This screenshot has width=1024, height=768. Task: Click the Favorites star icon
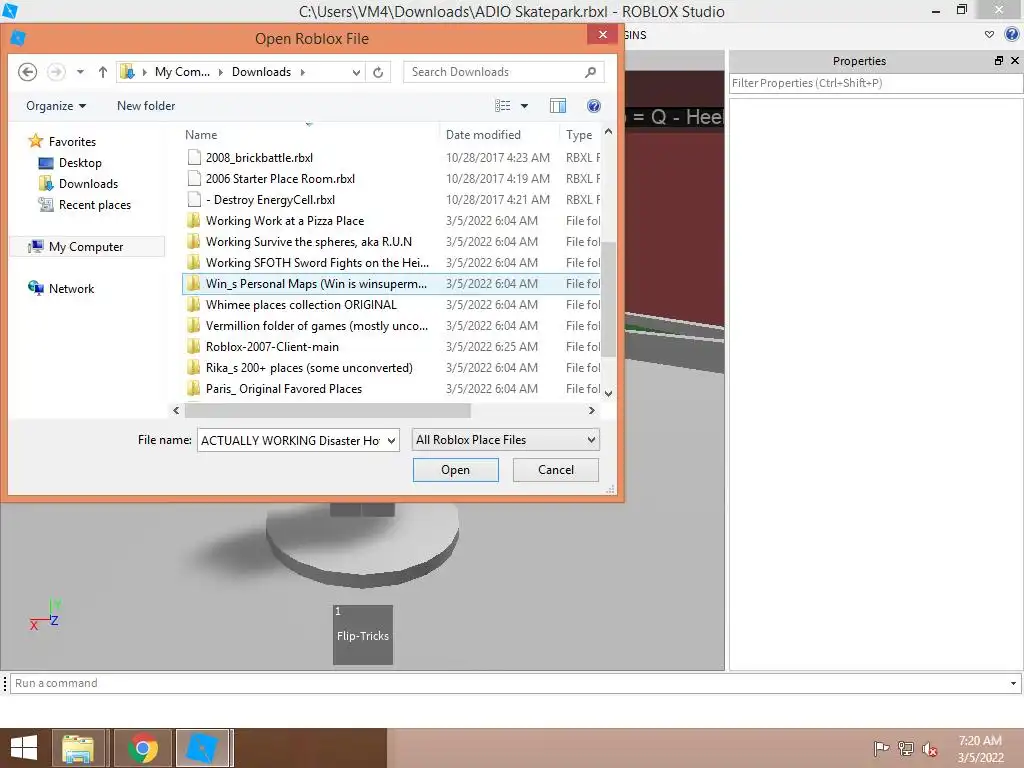pyautogui.click(x=35, y=141)
